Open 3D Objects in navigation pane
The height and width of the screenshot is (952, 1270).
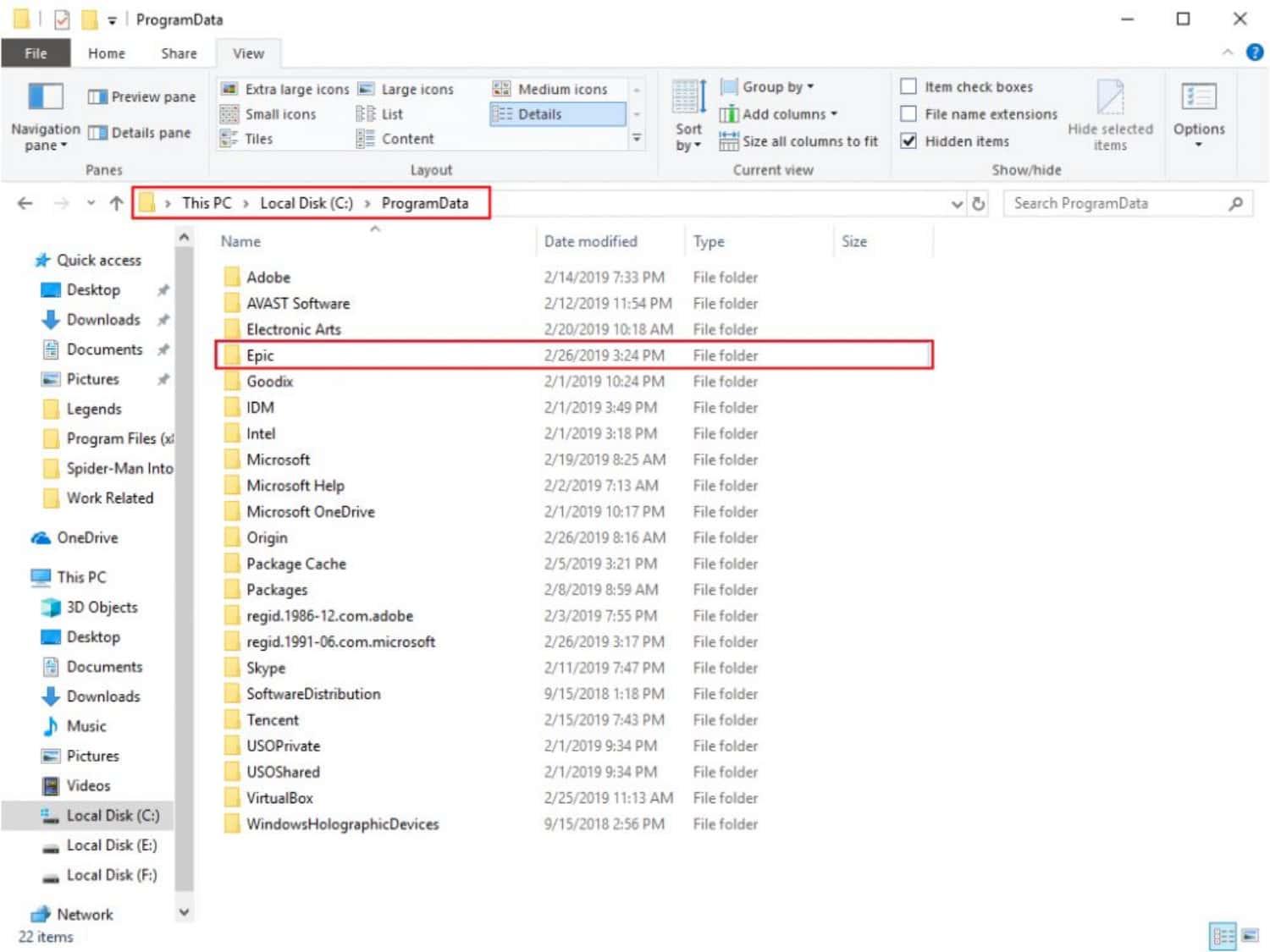(x=90, y=608)
